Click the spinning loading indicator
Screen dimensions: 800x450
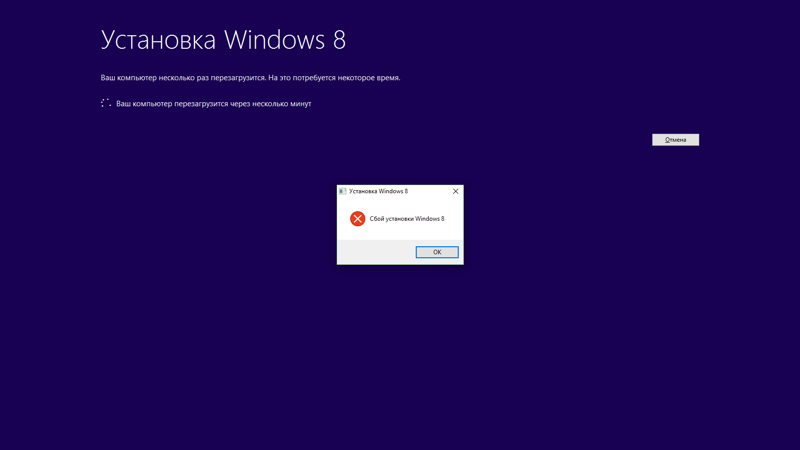coord(106,103)
